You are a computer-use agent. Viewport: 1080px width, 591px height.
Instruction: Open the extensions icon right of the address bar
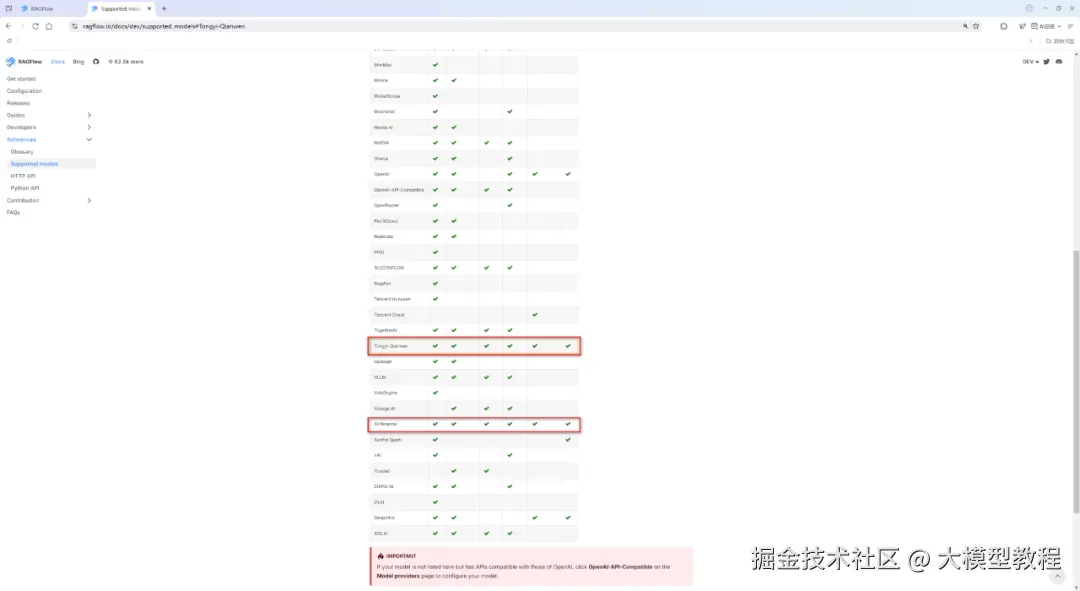coord(1004,26)
